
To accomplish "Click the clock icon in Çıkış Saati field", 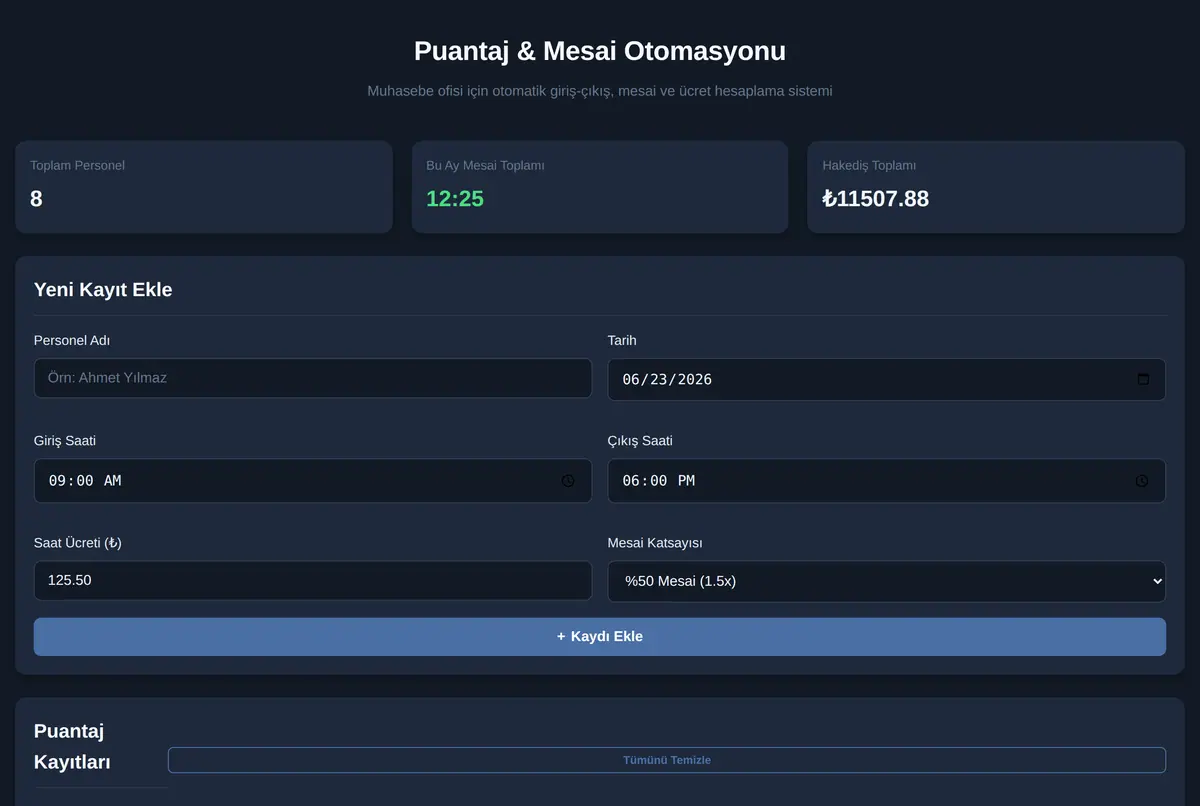I will pyautogui.click(x=1142, y=481).
